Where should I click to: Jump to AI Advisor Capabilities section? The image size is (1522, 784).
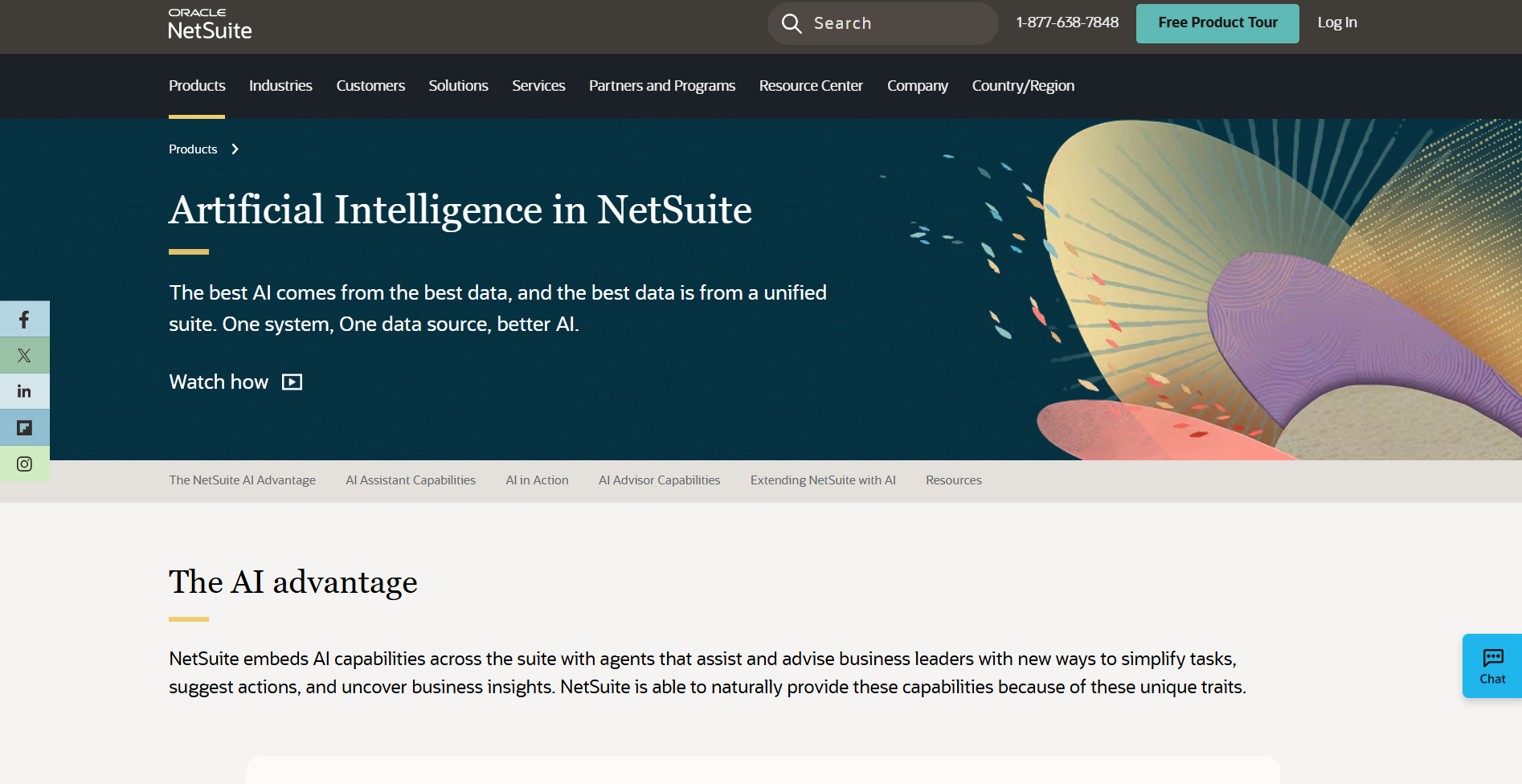659,480
